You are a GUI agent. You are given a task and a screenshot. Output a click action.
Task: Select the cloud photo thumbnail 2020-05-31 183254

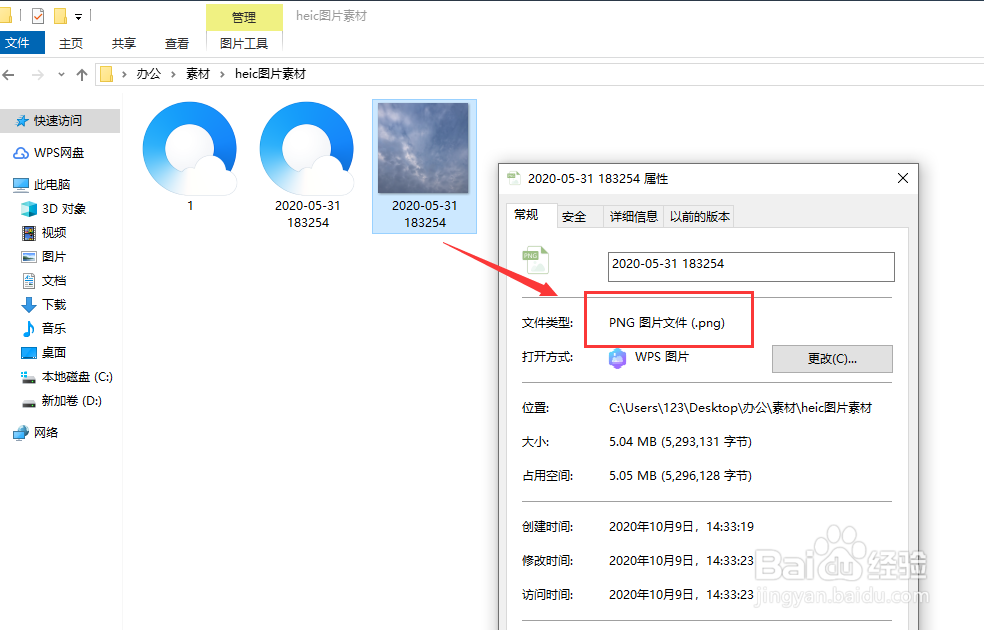(x=424, y=147)
